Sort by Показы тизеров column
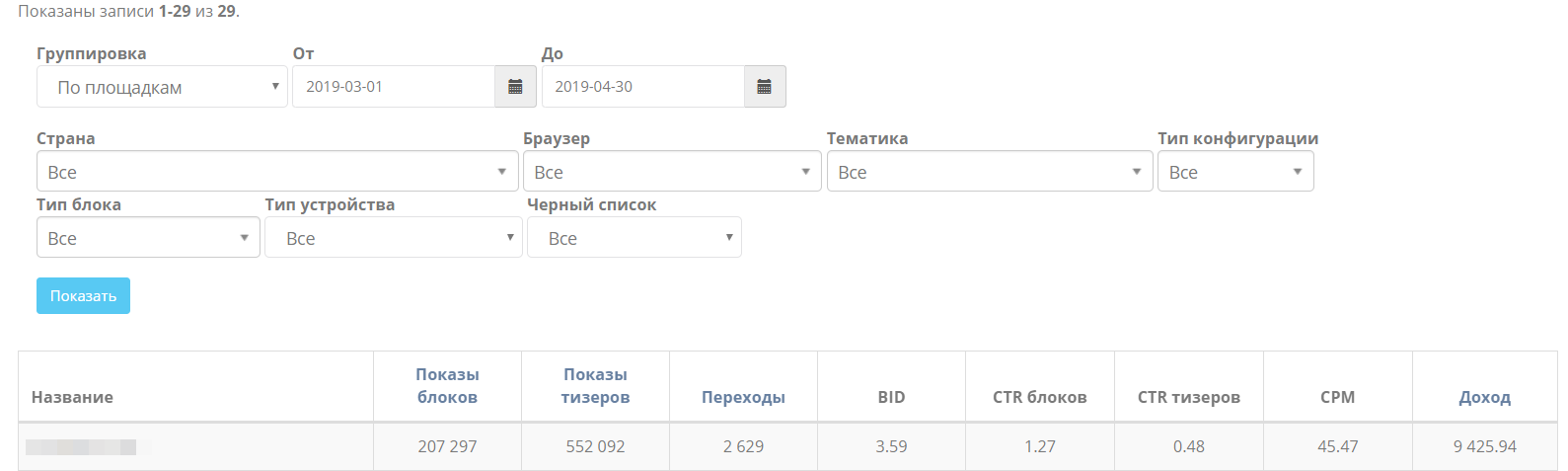This screenshot has height=471, width=1568. 595,386
